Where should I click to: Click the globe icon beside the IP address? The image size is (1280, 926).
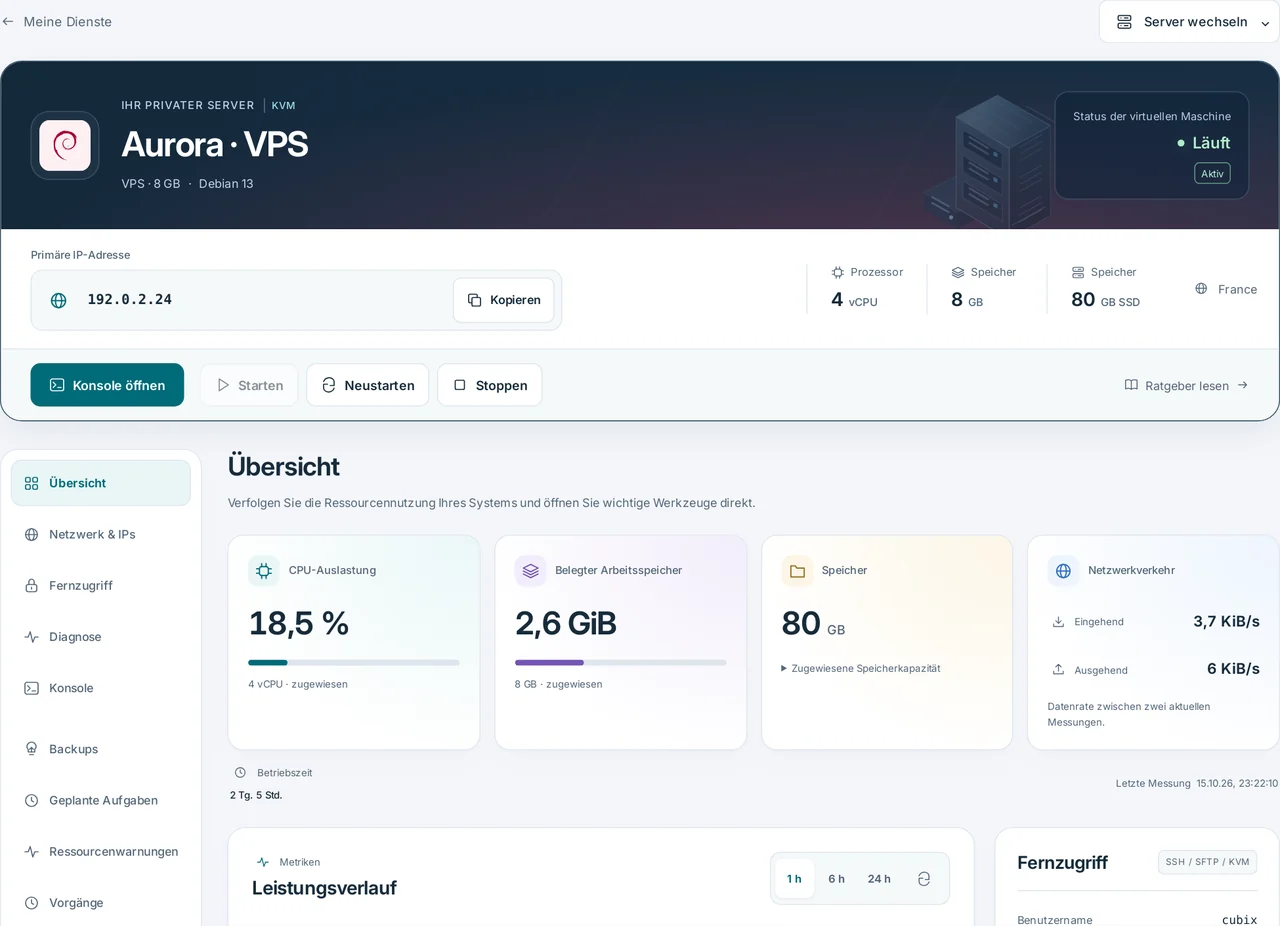point(59,300)
